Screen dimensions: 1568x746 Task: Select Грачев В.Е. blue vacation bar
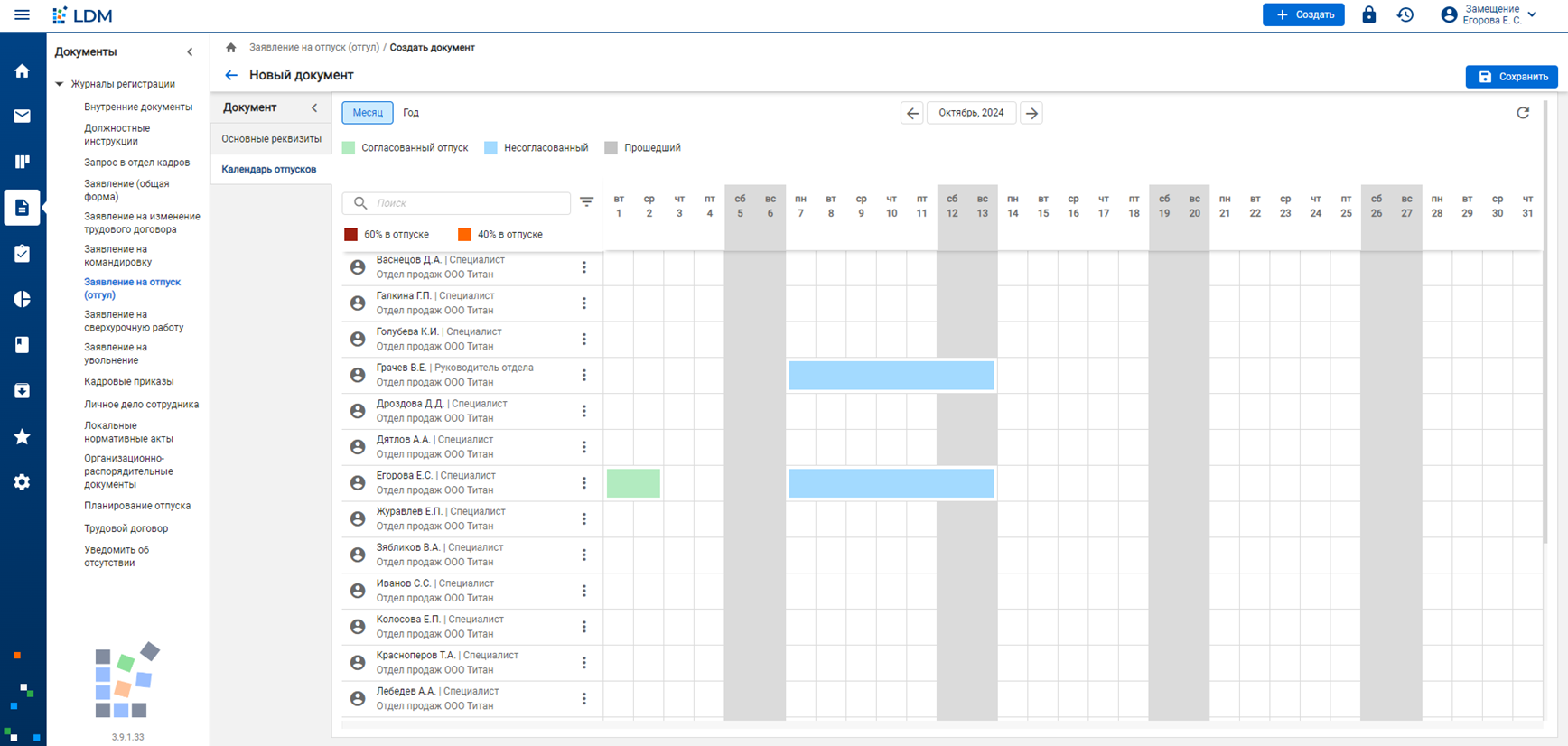pyautogui.click(x=891, y=376)
